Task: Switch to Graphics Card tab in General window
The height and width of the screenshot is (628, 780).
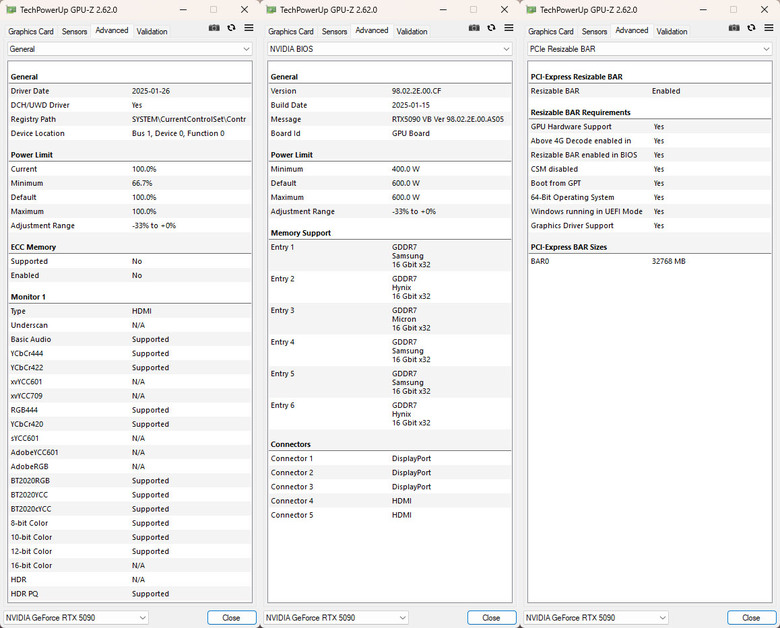Action: point(31,31)
